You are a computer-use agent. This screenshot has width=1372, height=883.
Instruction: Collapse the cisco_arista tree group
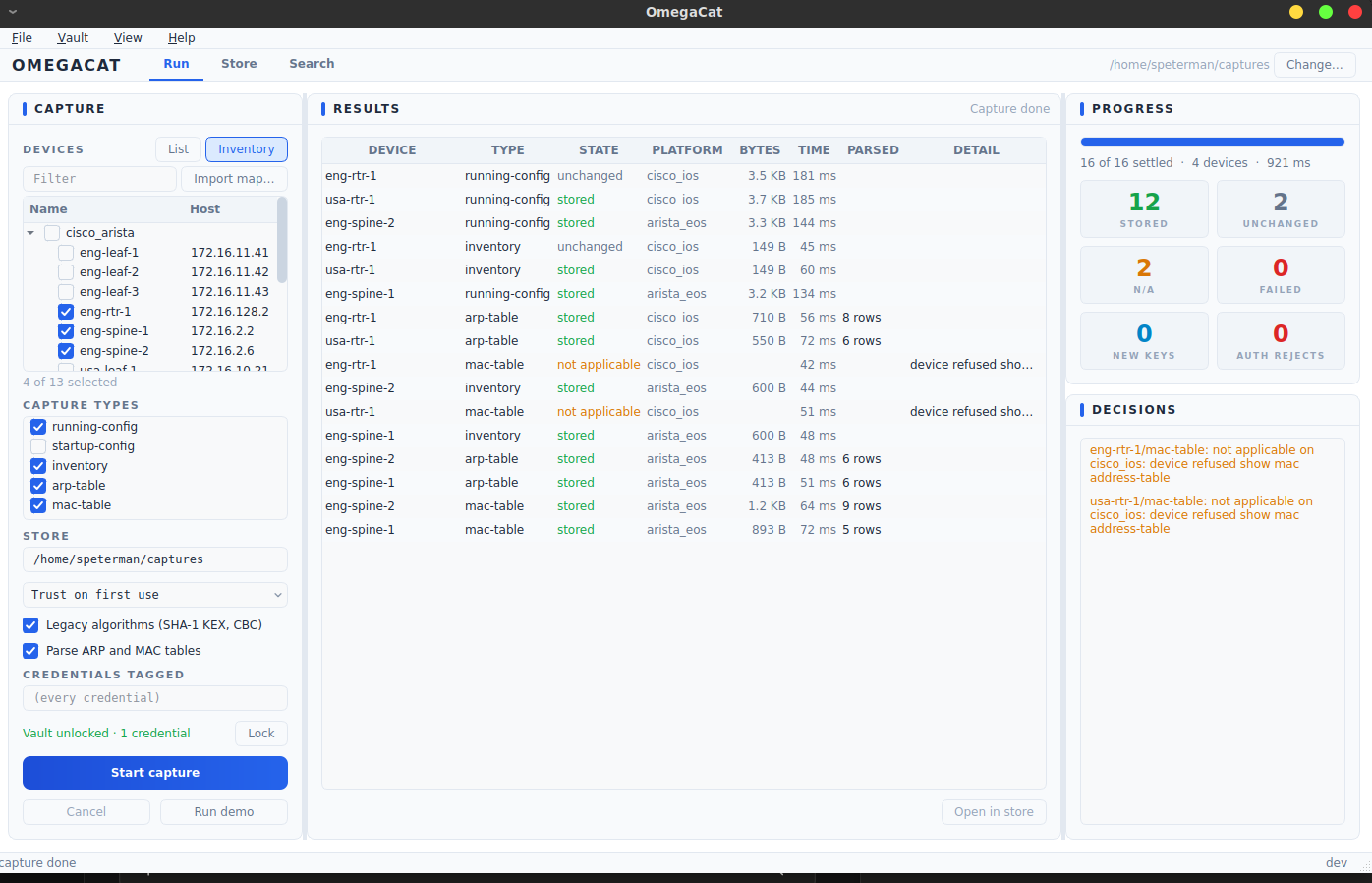(30, 233)
